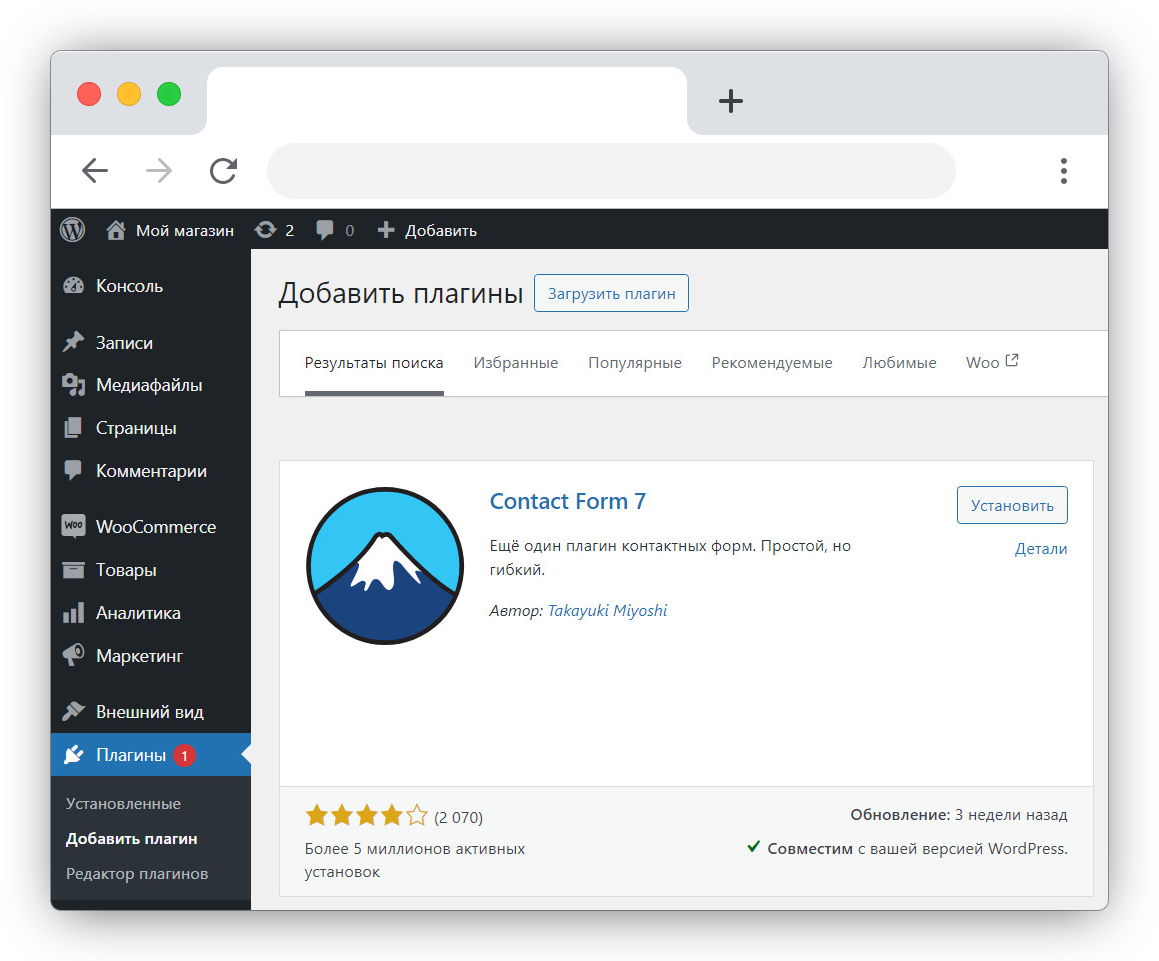The image size is (1159, 961).
Task: Open the comments bubble icon in admin bar
Action: [324, 230]
